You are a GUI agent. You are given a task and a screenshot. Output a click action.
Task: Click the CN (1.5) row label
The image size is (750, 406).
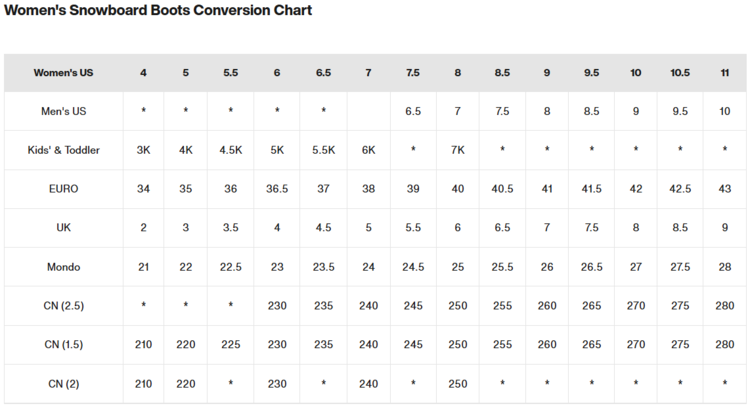(x=63, y=345)
